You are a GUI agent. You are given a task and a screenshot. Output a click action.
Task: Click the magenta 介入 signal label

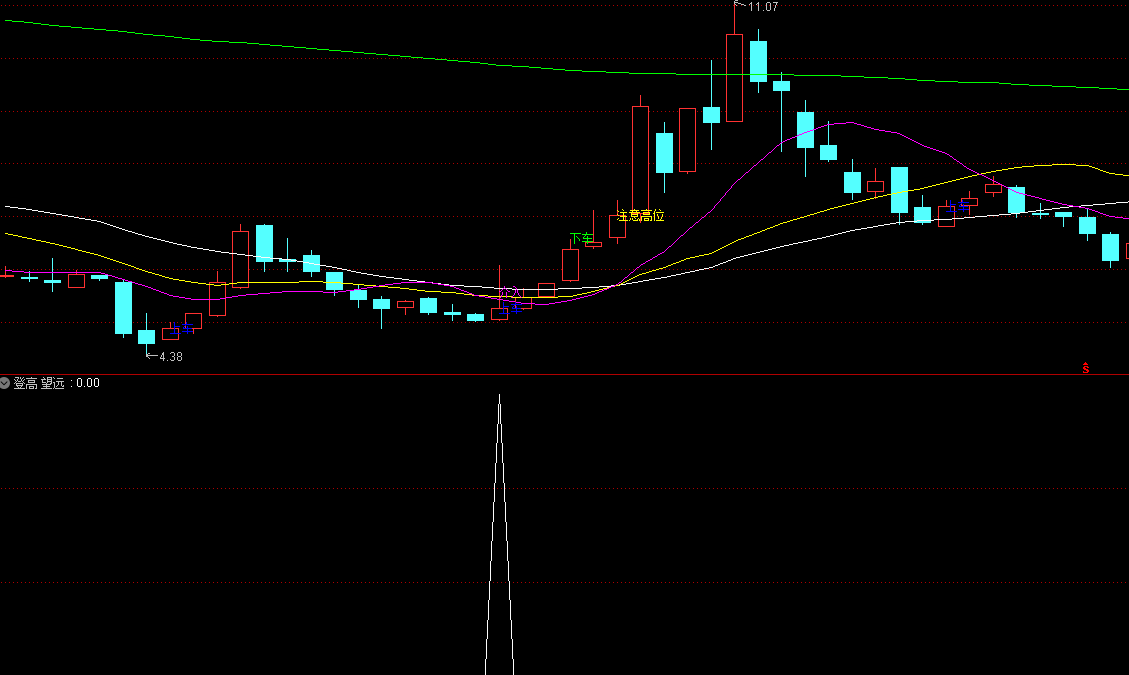point(510,292)
